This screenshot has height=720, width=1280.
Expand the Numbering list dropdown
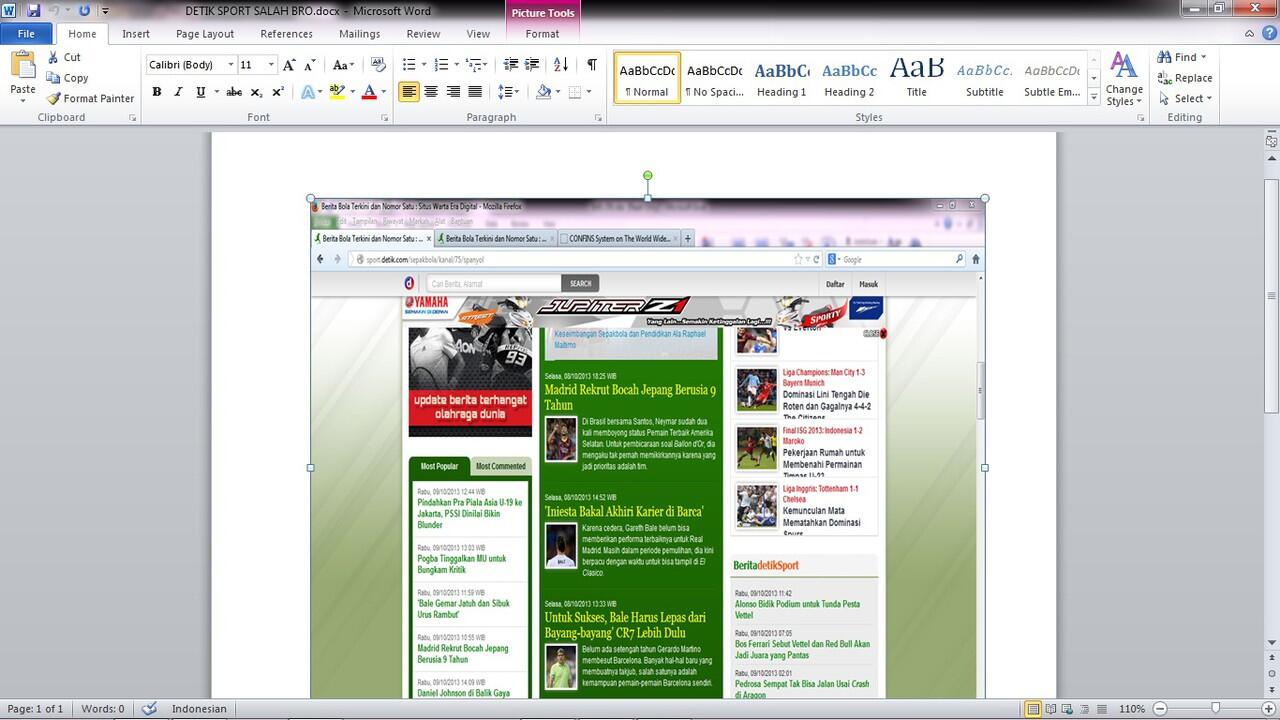click(x=457, y=65)
